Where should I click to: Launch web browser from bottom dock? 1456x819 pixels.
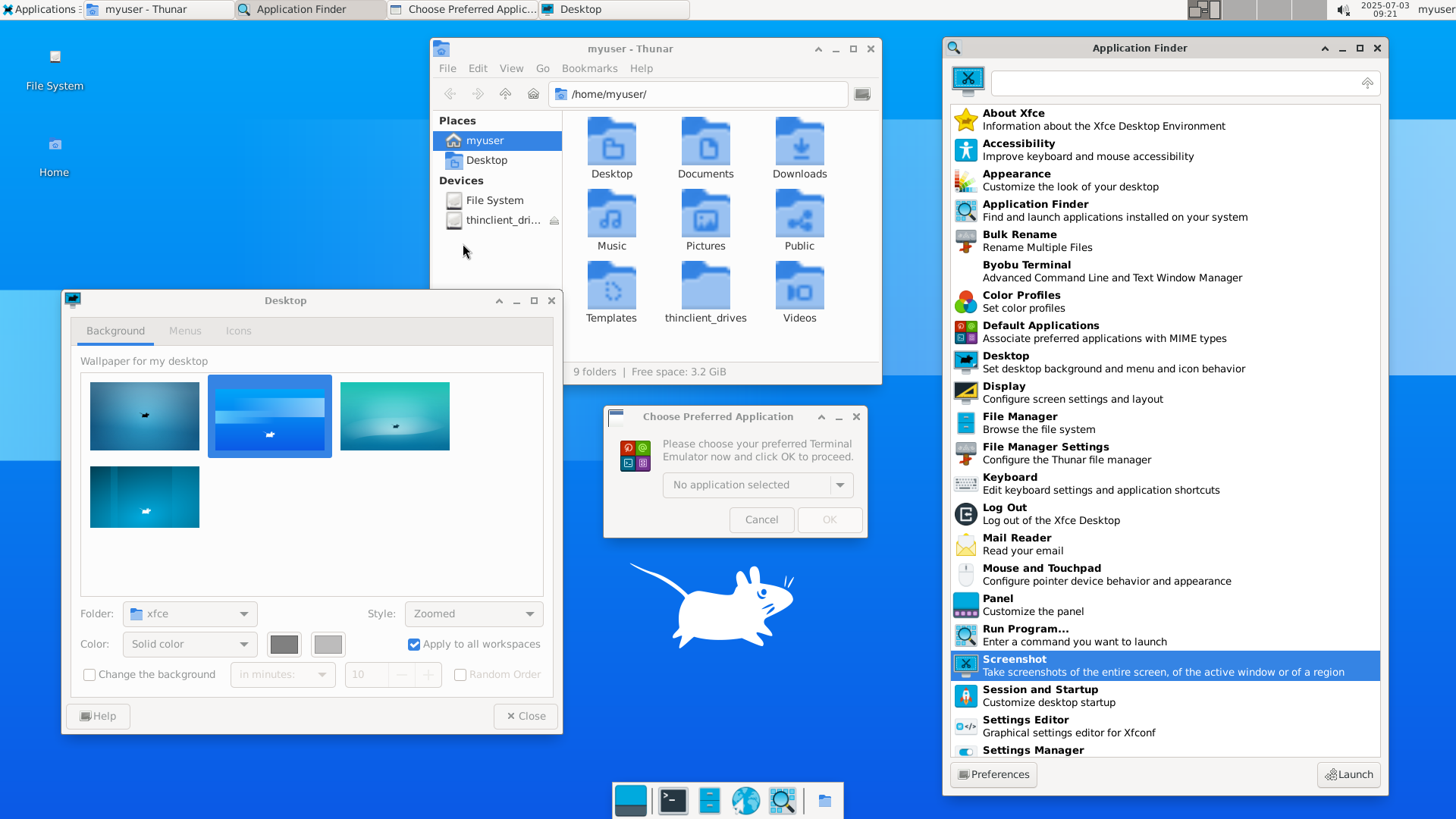[745, 801]
